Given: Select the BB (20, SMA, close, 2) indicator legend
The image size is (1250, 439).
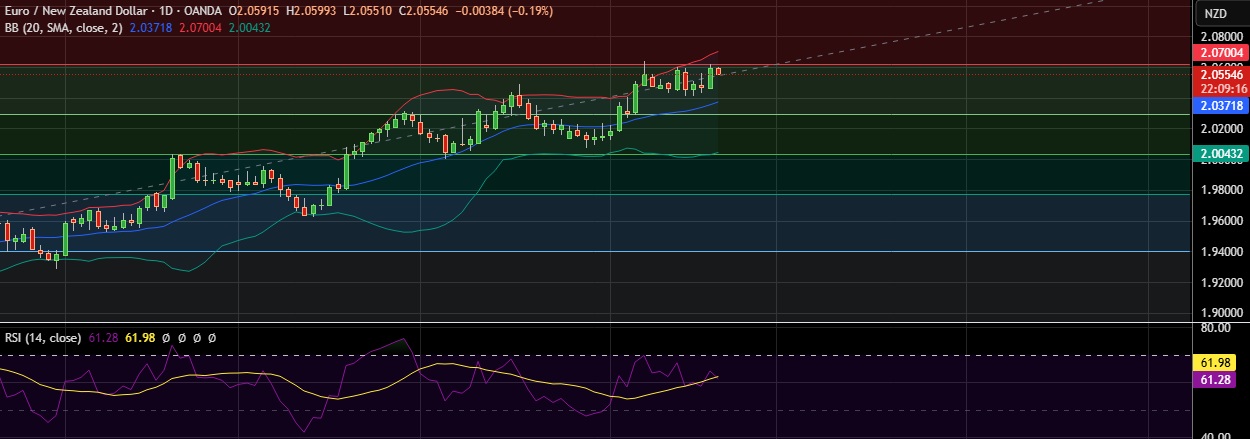Looking at the screenshot, I should 63,27.
